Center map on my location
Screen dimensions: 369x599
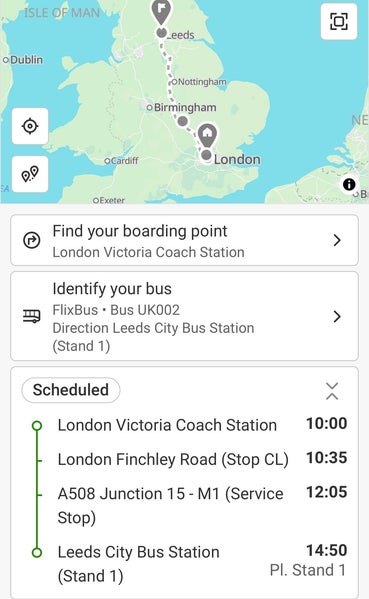pyautogui.click(x=30, y=126)
